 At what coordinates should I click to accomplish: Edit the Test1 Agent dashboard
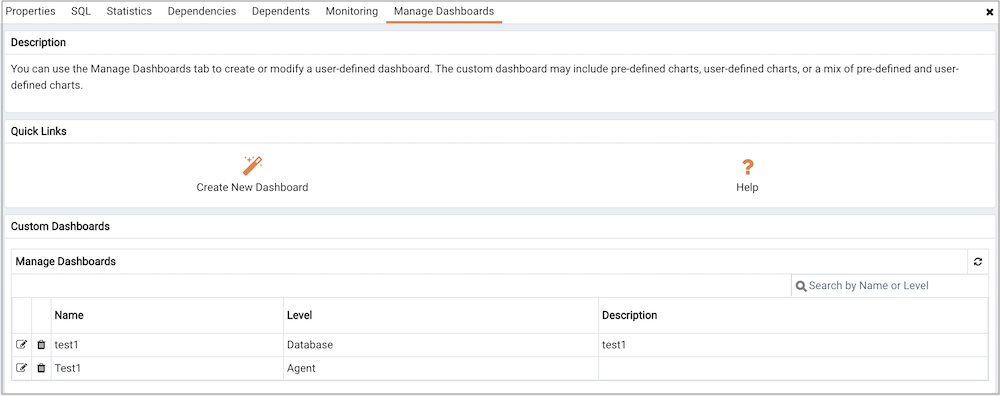click(x=22, y=368)
